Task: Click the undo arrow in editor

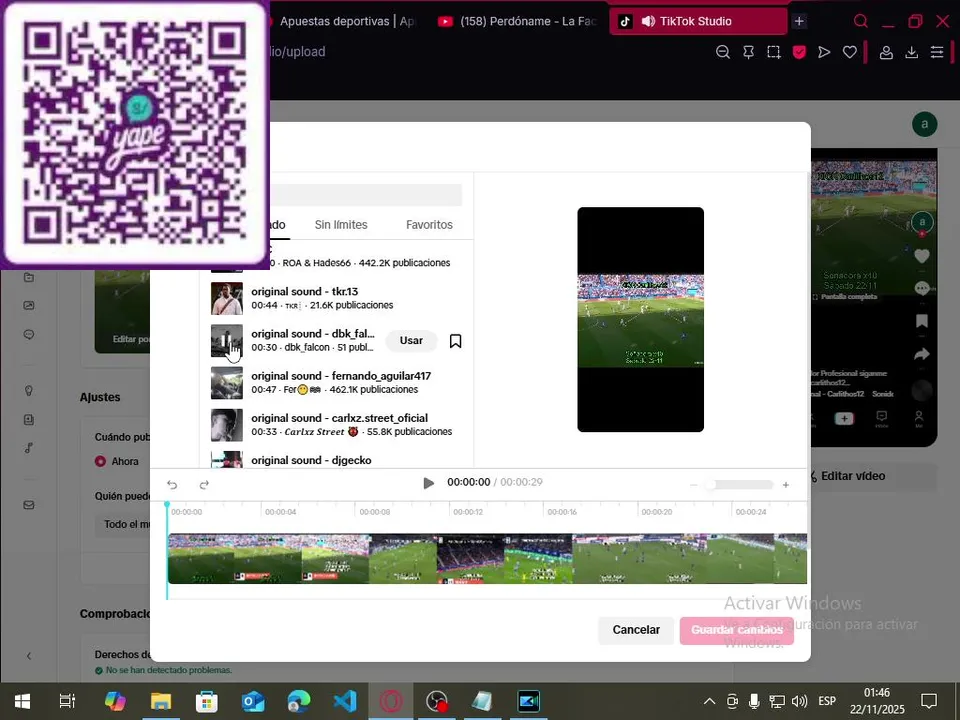Action: click(172, 485)
